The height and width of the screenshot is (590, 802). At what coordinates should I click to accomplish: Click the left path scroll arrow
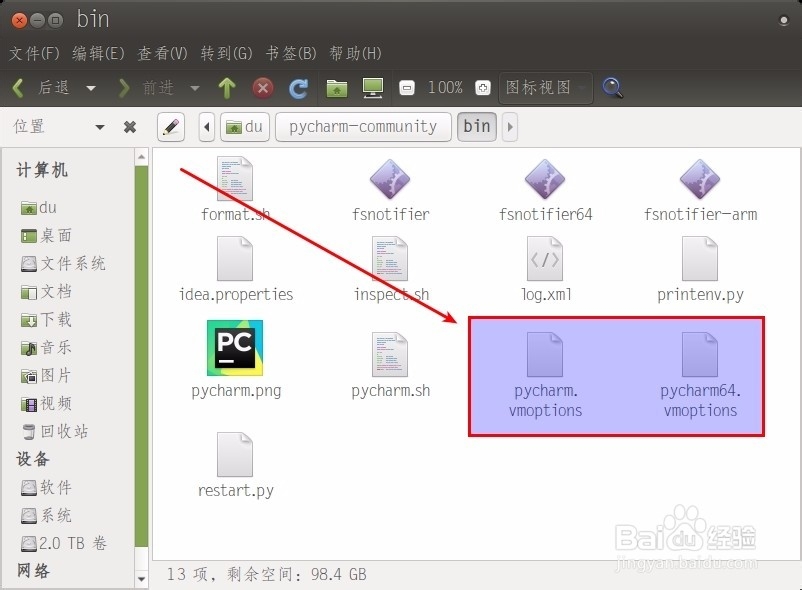(207, 127)
